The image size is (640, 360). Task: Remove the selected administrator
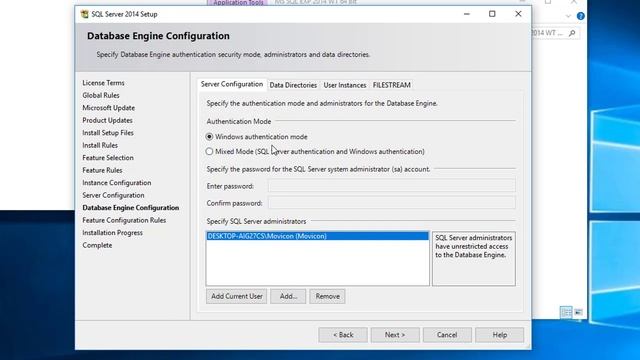point(327,296)
